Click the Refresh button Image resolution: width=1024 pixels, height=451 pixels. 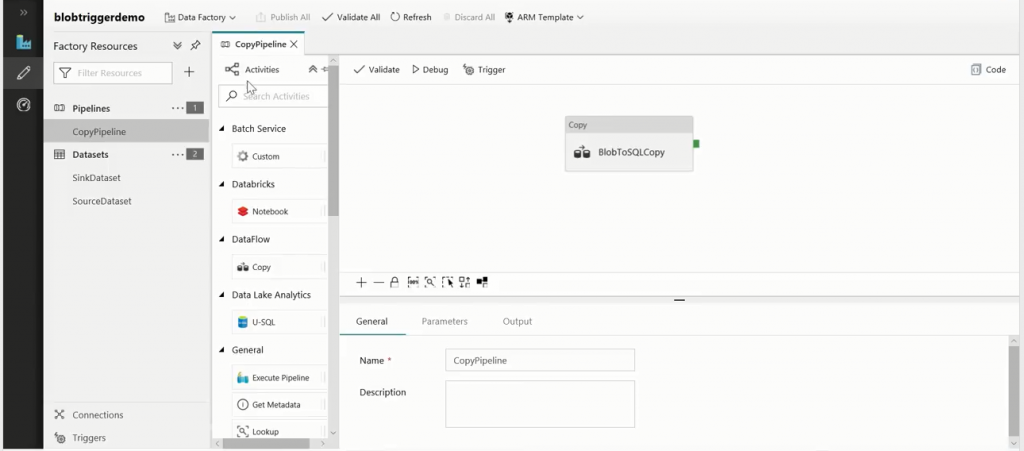coord(411,18)
